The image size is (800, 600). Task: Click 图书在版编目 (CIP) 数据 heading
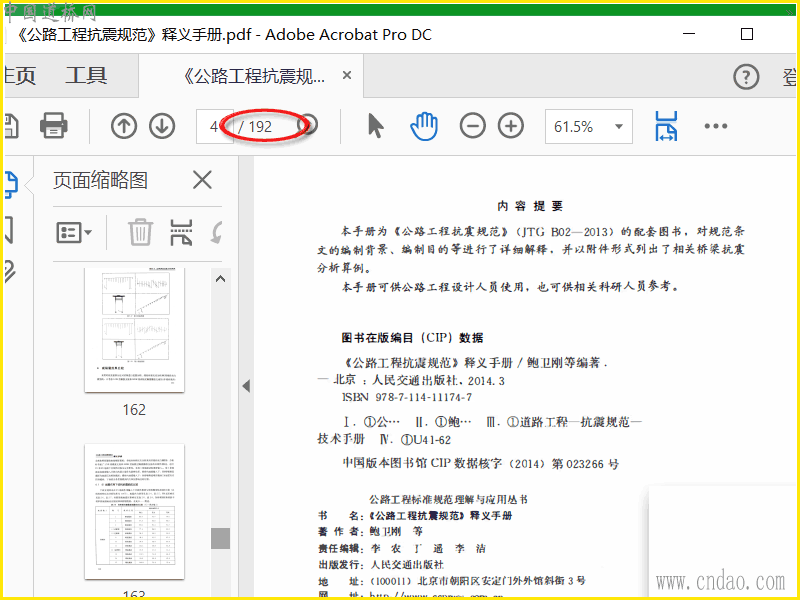click(x=412, y=338)
